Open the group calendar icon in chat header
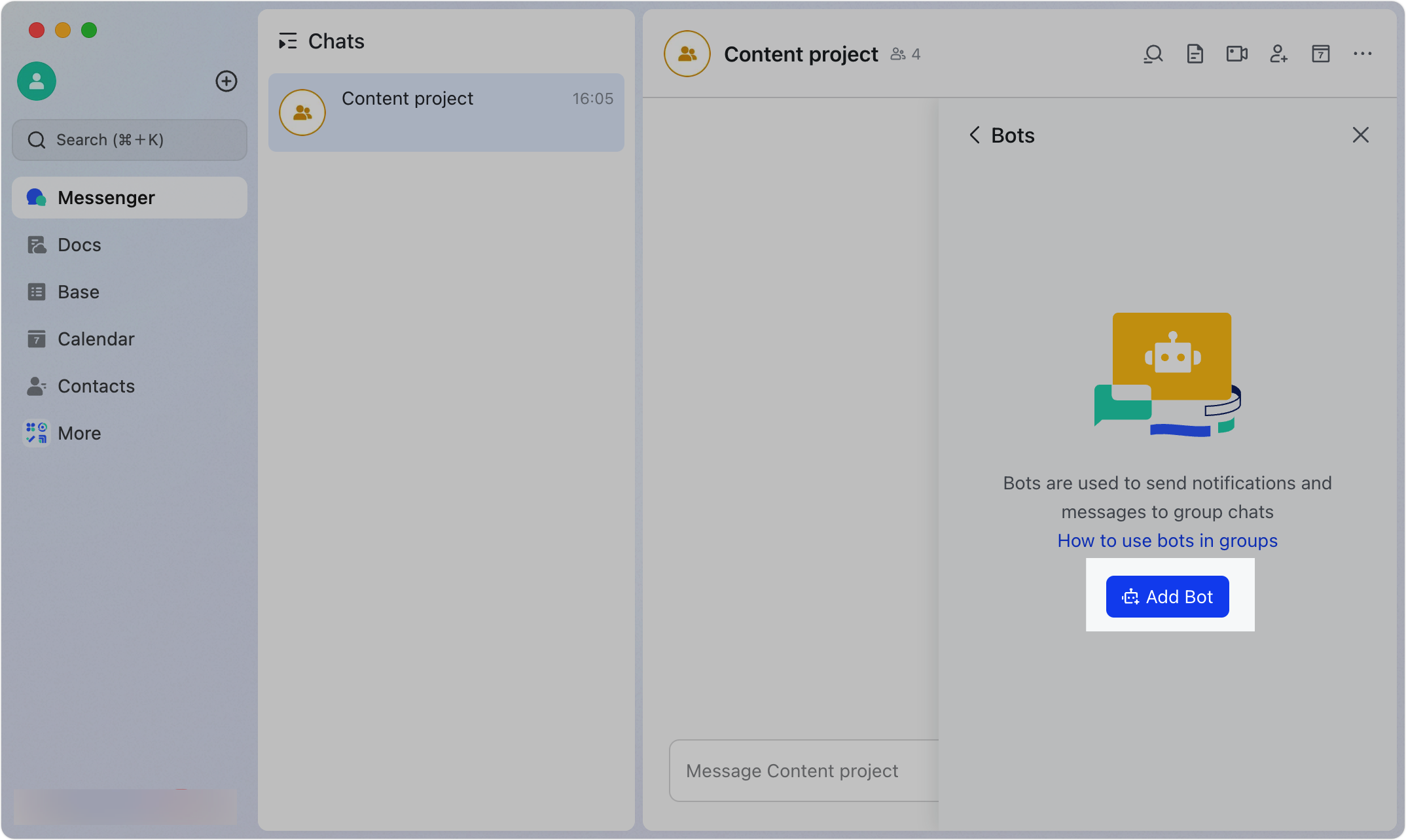Screen dimensions: 1406x840 pos(1321,54)
